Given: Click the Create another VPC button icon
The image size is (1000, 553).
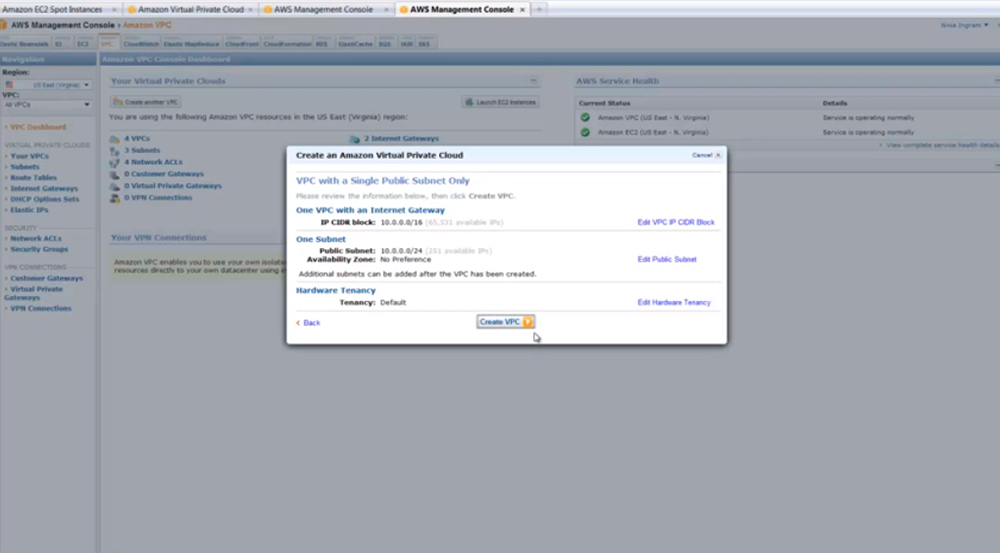Looking at the screenshot, I should (117, 102).
